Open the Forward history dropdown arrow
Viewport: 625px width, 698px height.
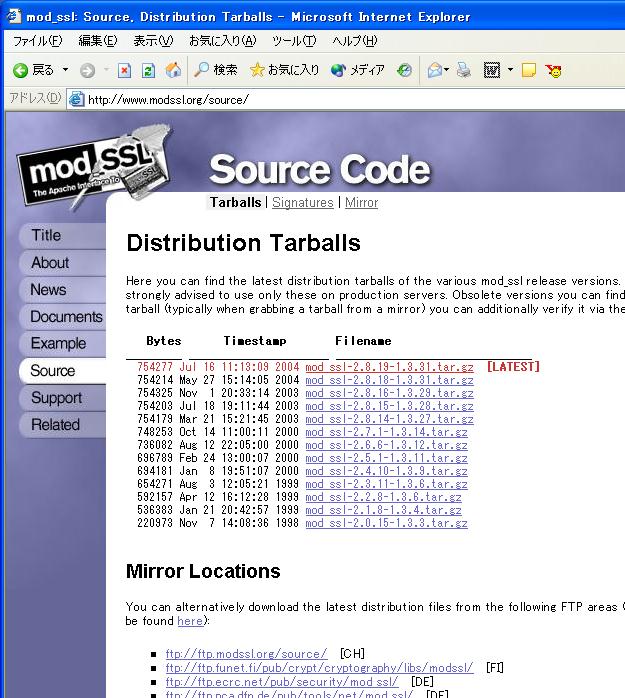pos(106,70)
